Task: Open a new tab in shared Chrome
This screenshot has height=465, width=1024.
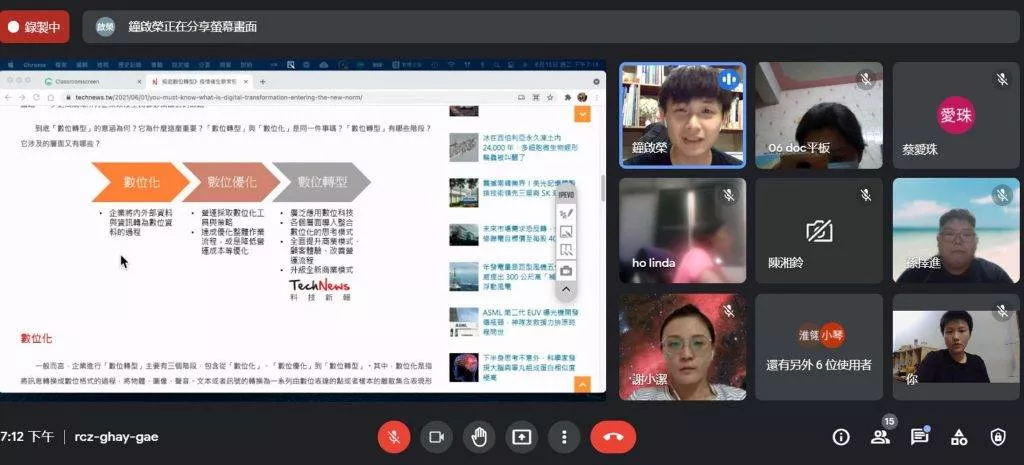Action: click(x=263, y=82)
